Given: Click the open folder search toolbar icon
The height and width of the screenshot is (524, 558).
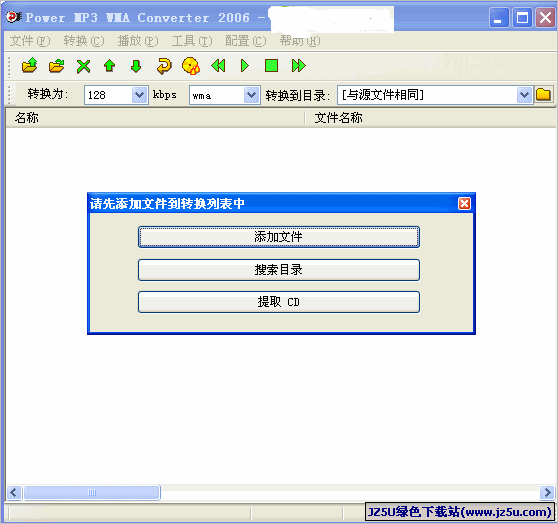Looking at the screenshot, I should pyautogui.click(x=57, y=66).
